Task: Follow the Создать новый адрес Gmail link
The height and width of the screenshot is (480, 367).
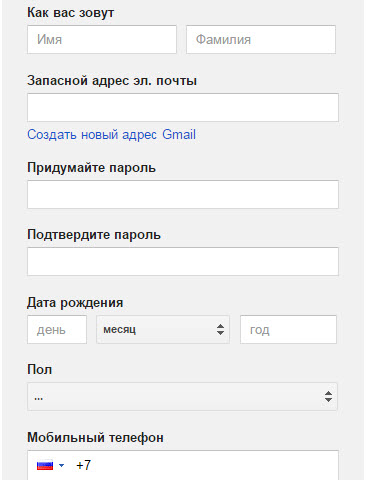Action: (111, 135)
